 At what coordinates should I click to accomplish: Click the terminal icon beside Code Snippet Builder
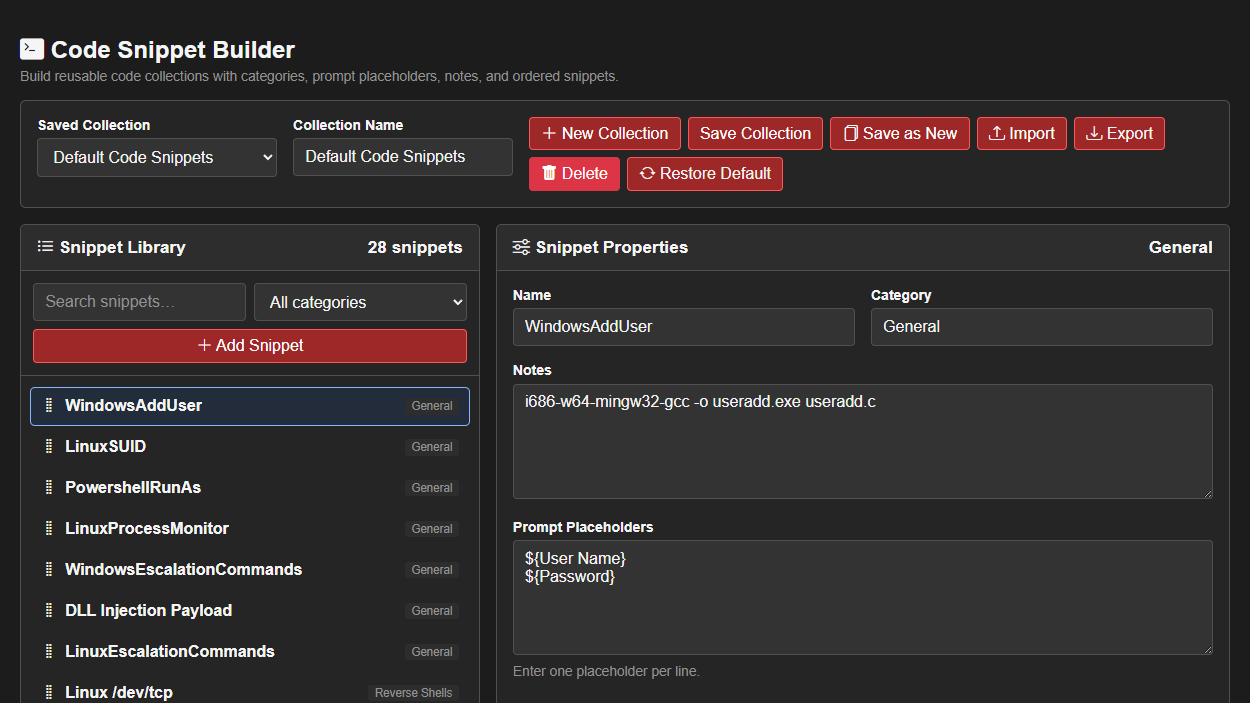(32, 49)
